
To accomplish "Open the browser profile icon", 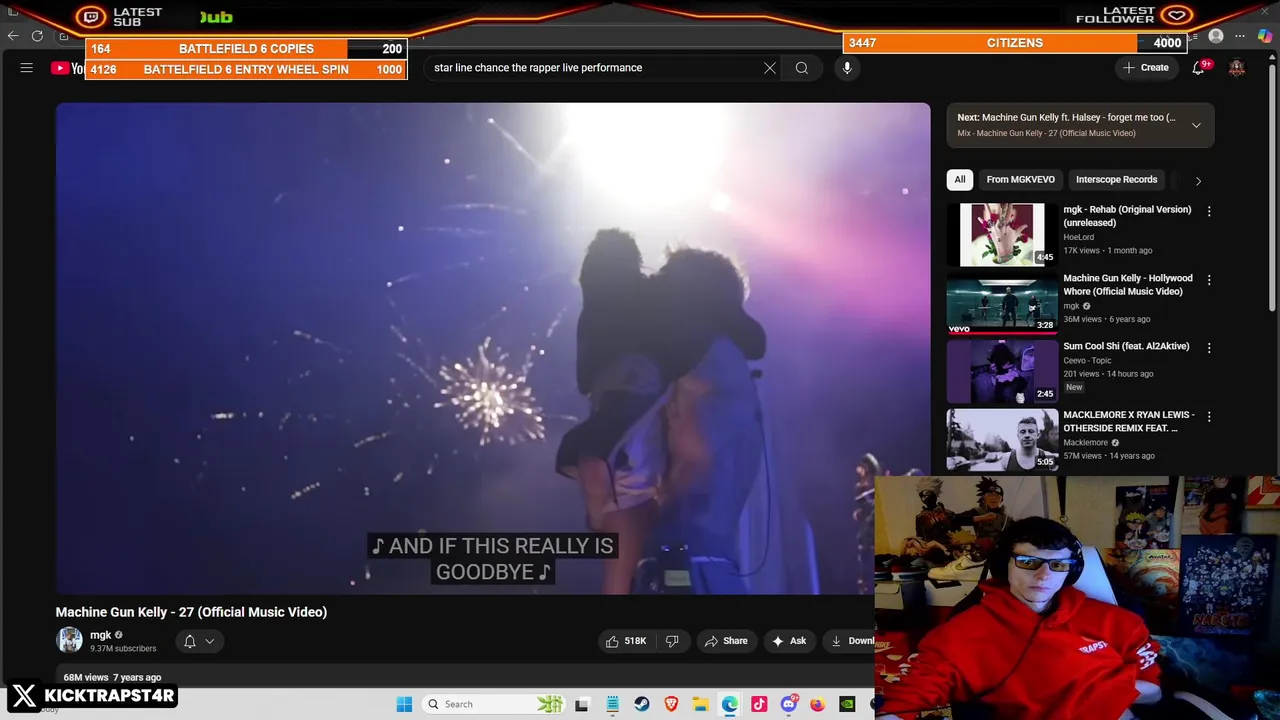I will point(1216,36).
